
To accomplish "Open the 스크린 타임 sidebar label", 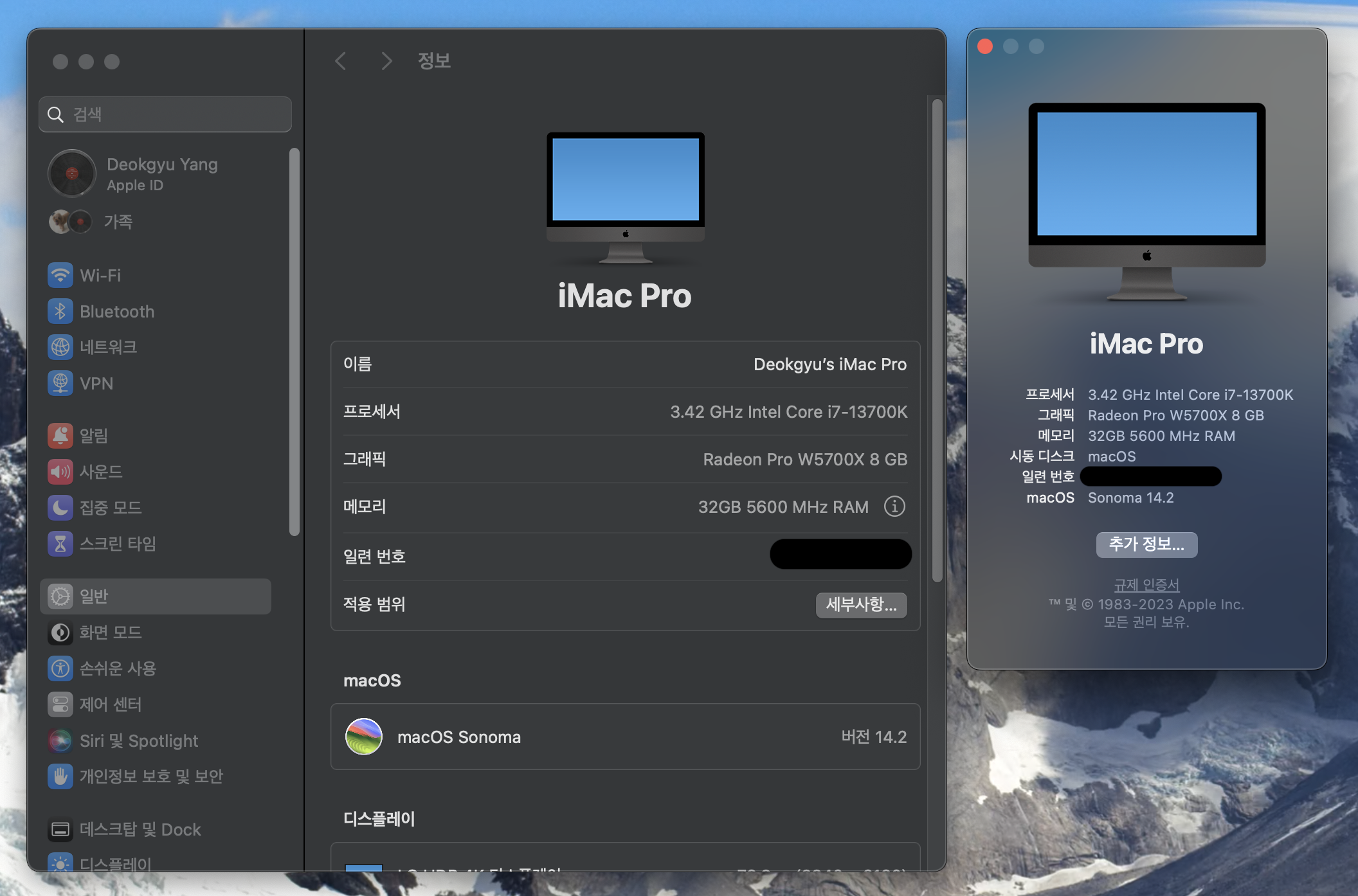I will coord(118,544).
